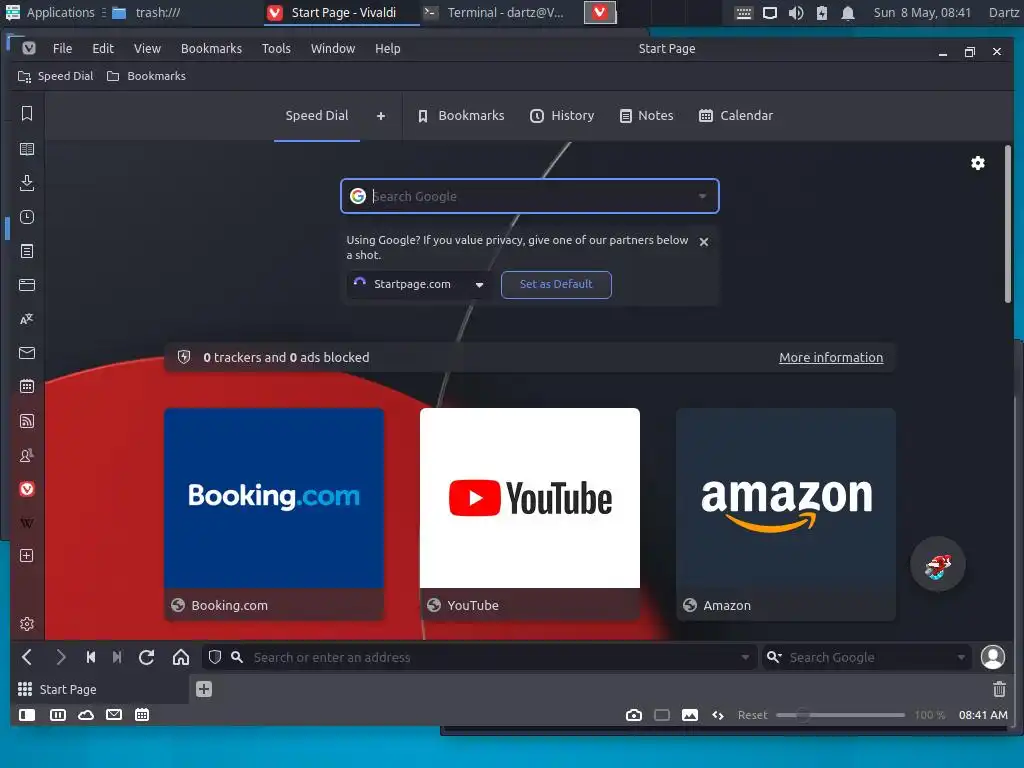The width and height of the screenshot is (1024, 768).
Task: Open the Applications menu in taskbar
Action: pyautogui.click(x=50, y=12)
